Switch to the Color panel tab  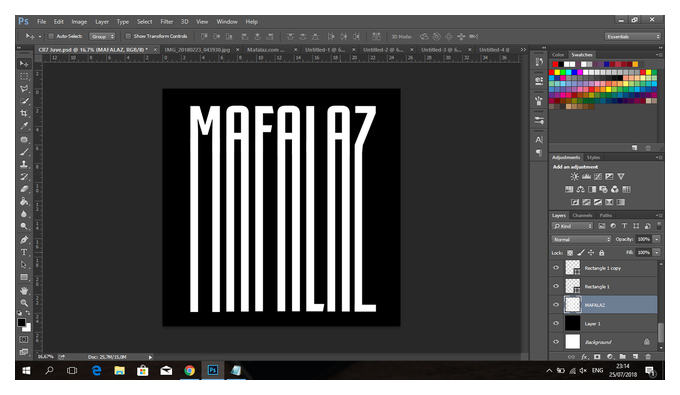point(558,55)
